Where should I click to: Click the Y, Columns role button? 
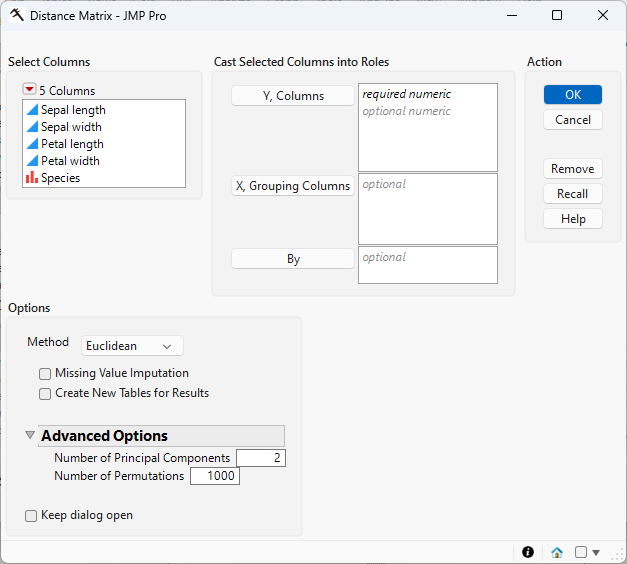click(293, 96)
